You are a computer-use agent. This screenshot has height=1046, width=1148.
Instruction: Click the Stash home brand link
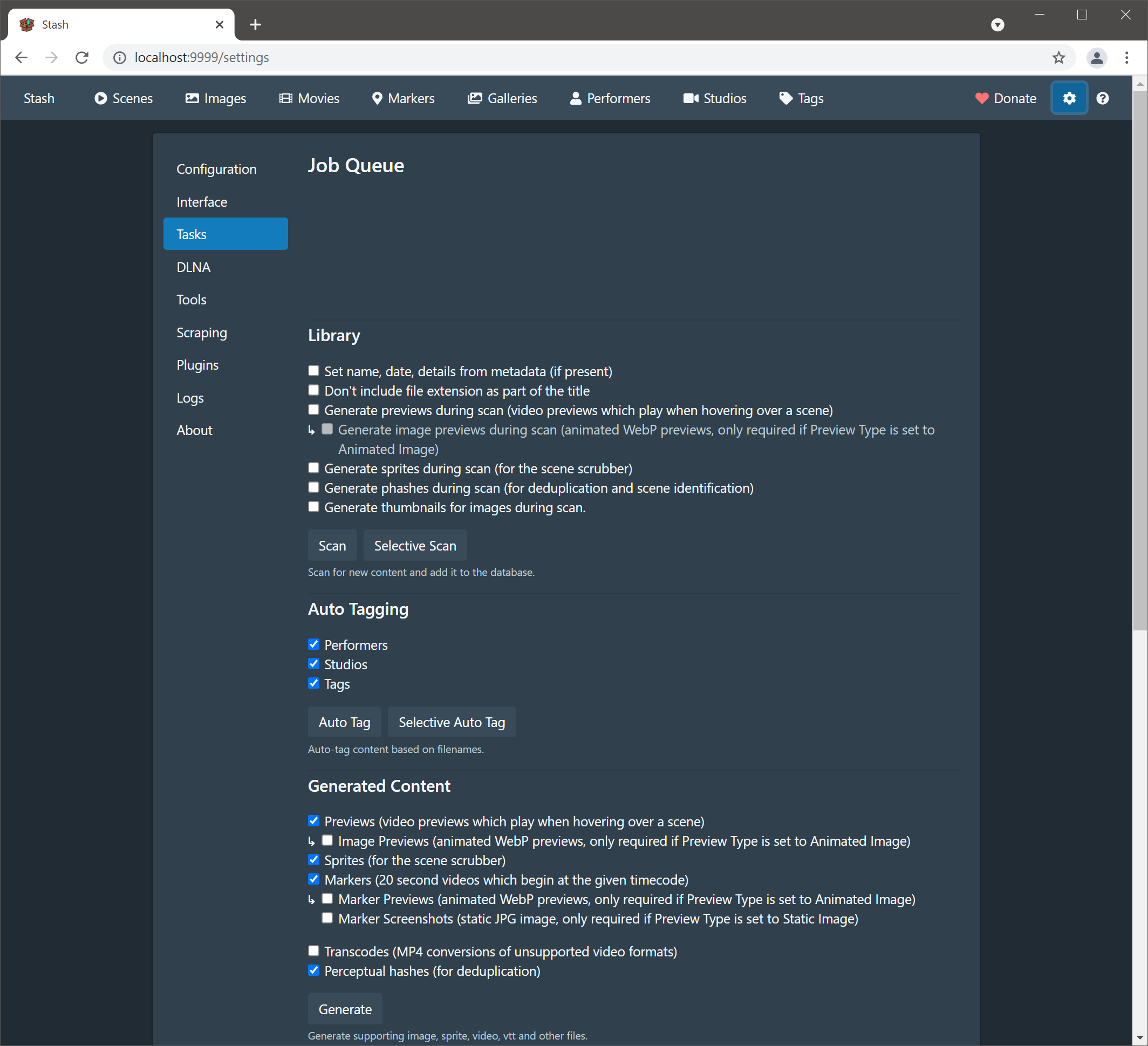point(39,99)
